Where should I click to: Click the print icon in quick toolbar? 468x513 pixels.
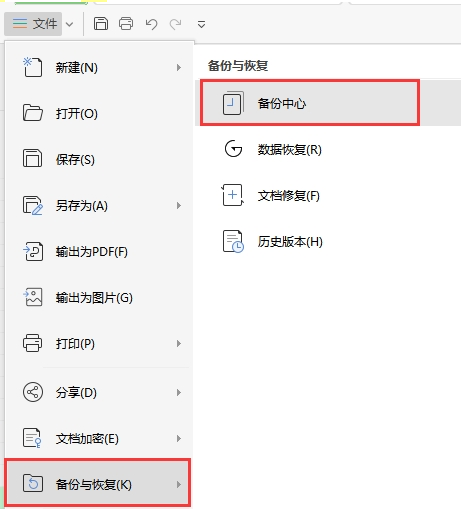tap(126, 24)
